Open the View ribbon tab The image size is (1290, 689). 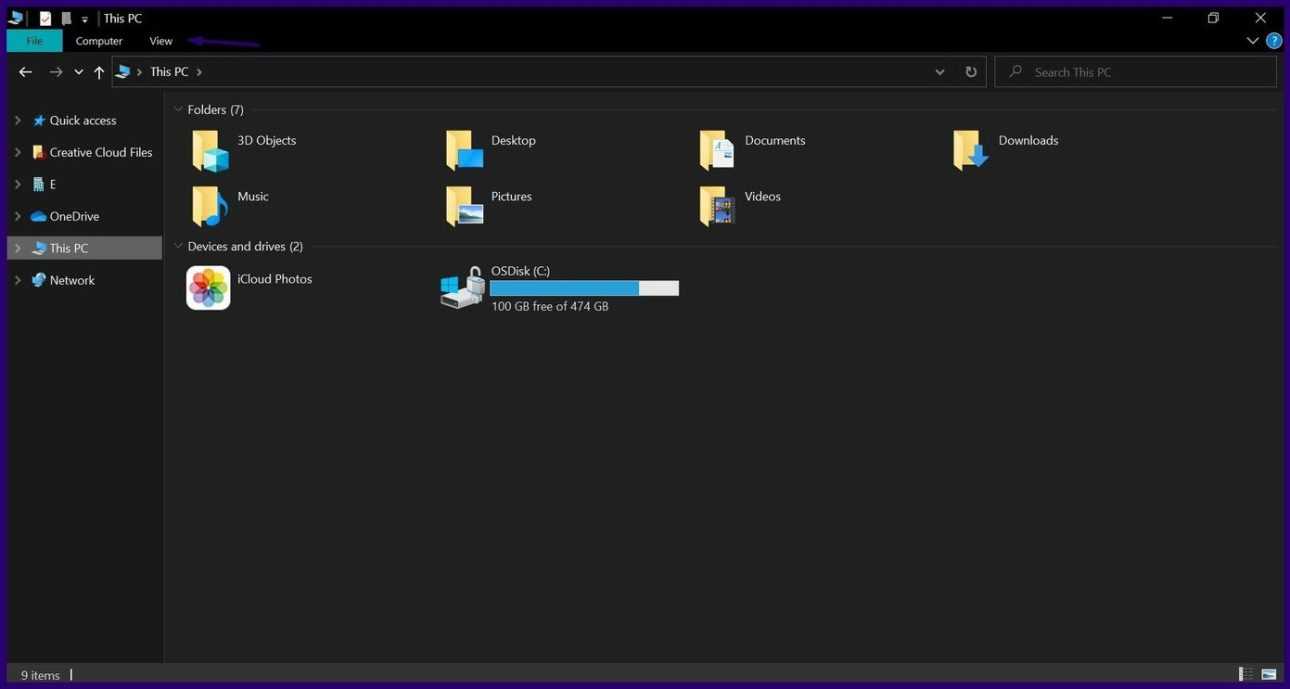tap(161, 41)
